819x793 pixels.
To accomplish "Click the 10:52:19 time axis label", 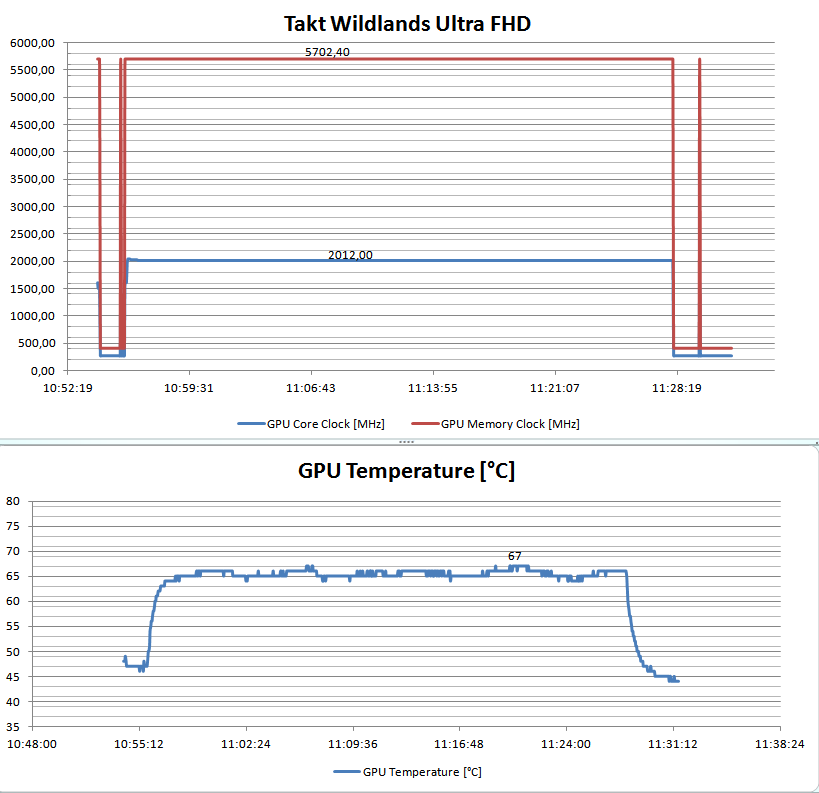I will click(68, 388).
